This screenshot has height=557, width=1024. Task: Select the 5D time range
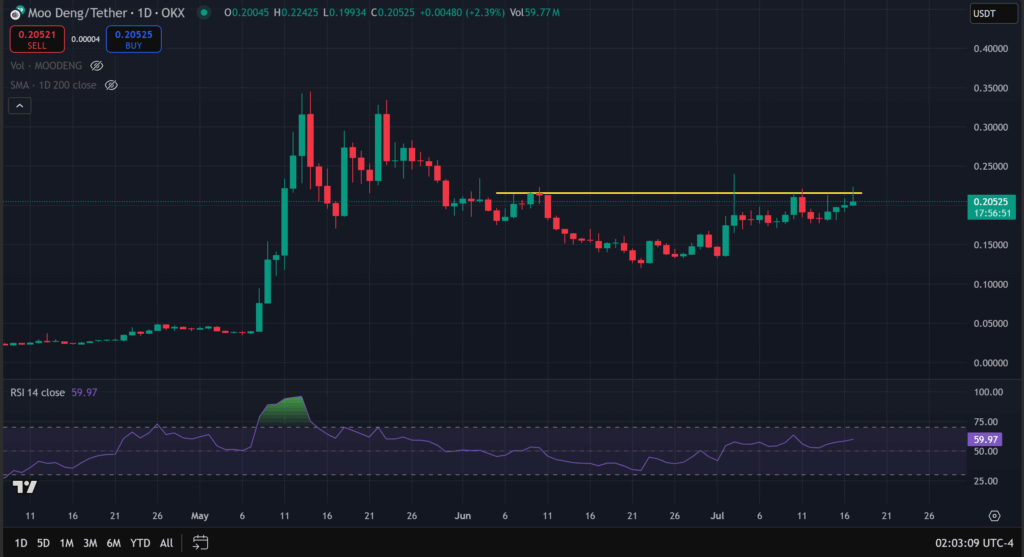coord(43,543)
